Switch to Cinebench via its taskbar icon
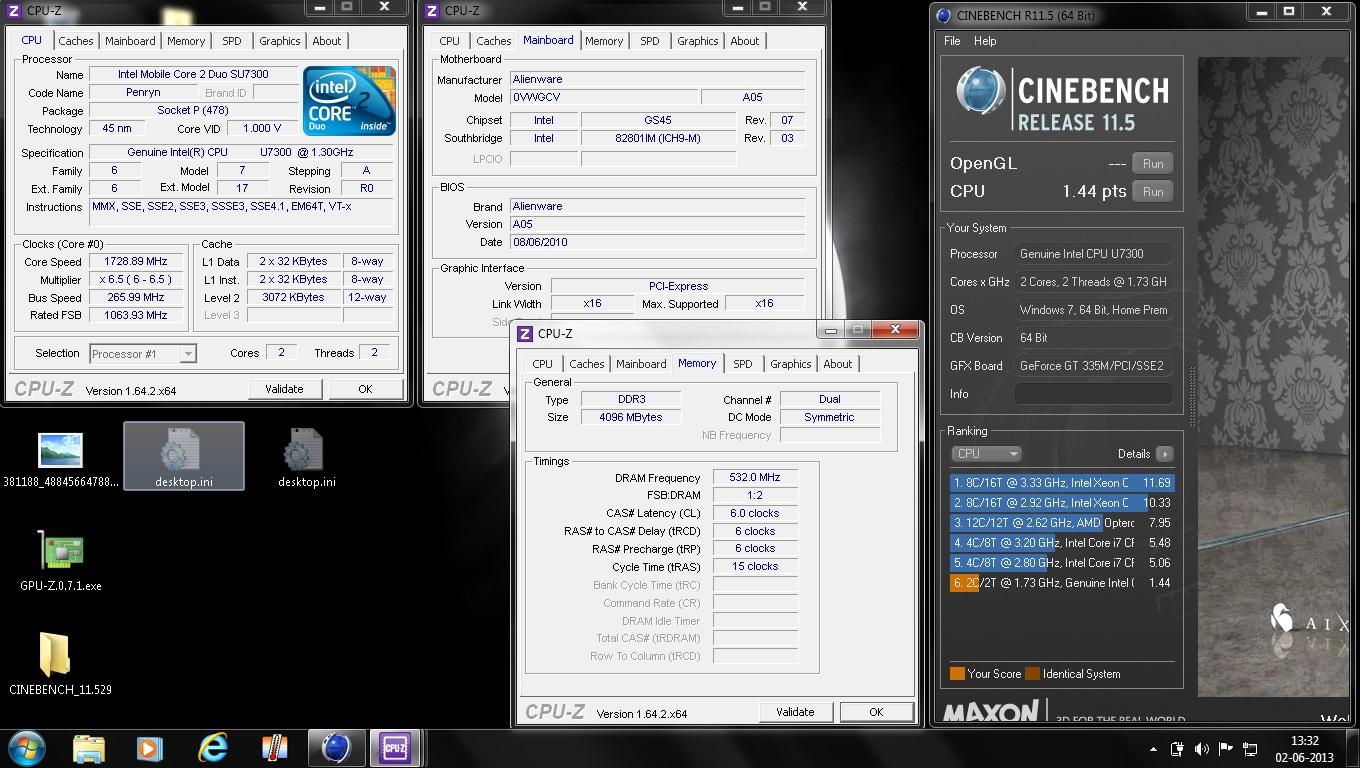This screenshot has height=768, width=1360. click(336, 748)
